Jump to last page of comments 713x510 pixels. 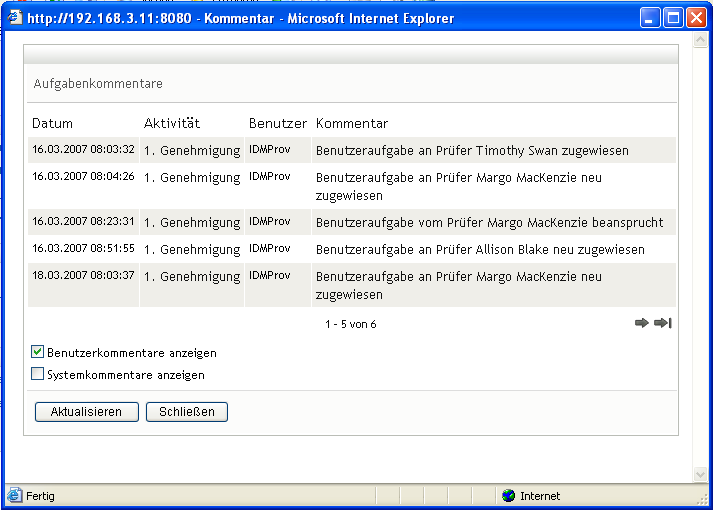(663, 323)
